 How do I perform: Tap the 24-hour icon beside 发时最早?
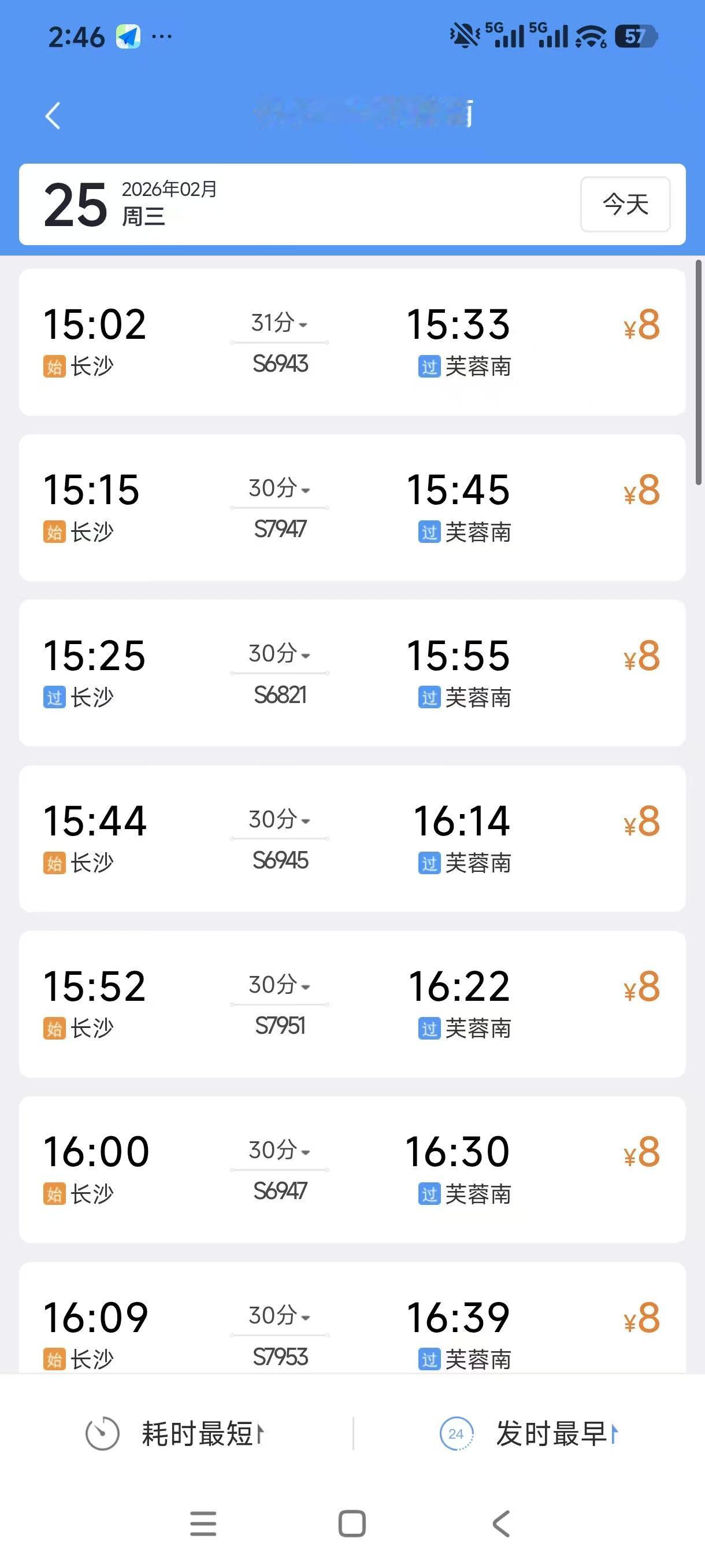point(456,1433)
